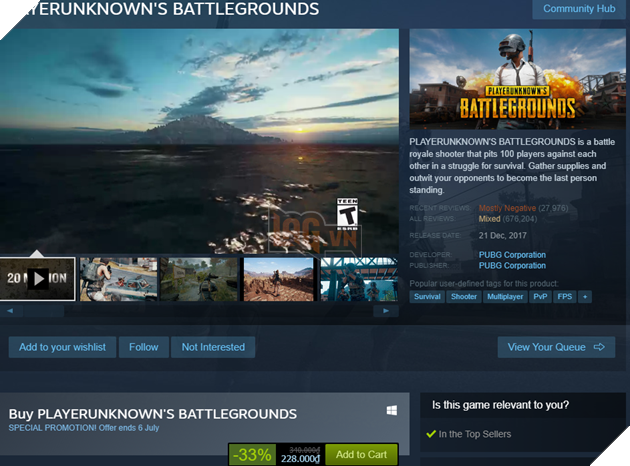Click 'Is this game relevant to you?' heading
Screen dimensions: 630x466
[500, 405]
